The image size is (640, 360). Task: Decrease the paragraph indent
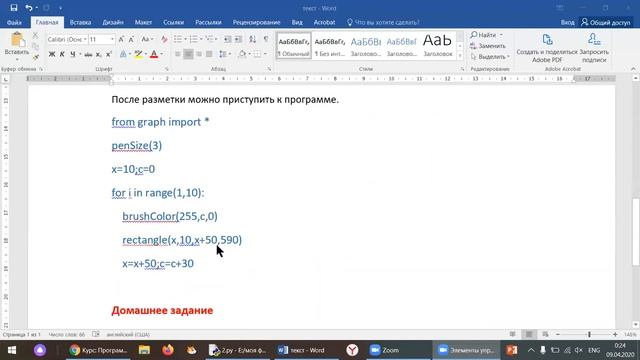coord(228,39)
